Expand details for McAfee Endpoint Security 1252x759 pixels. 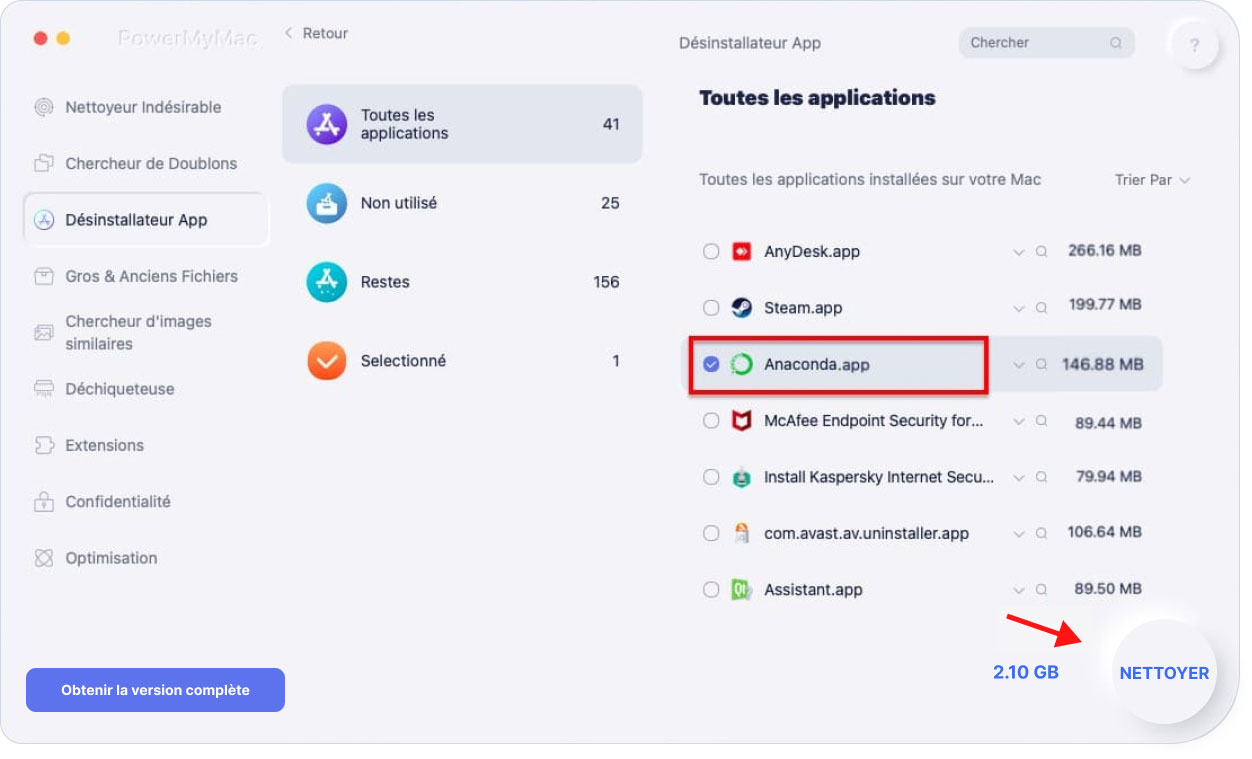pos(1019,421)
